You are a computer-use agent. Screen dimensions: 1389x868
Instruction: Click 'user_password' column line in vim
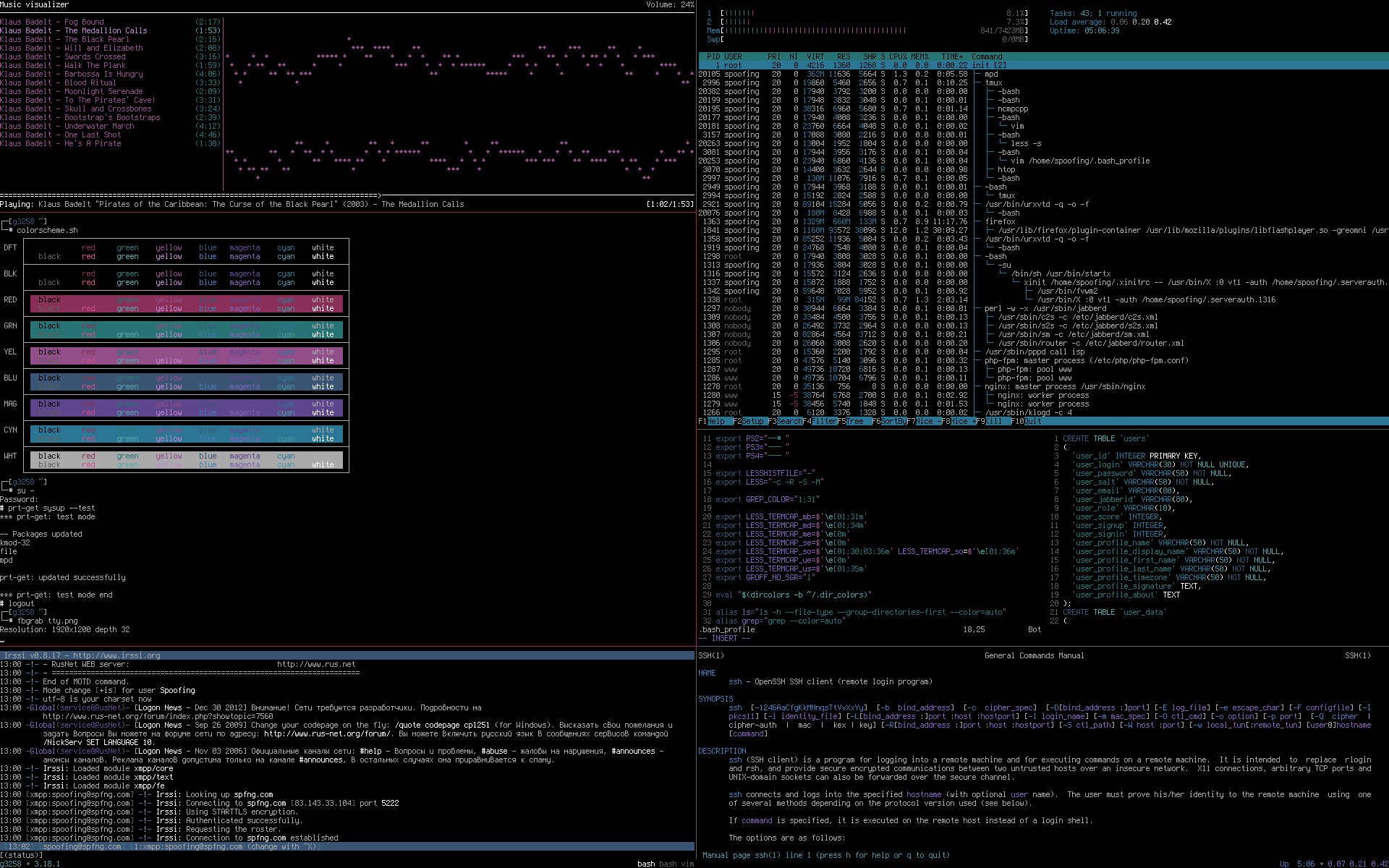1151,473
